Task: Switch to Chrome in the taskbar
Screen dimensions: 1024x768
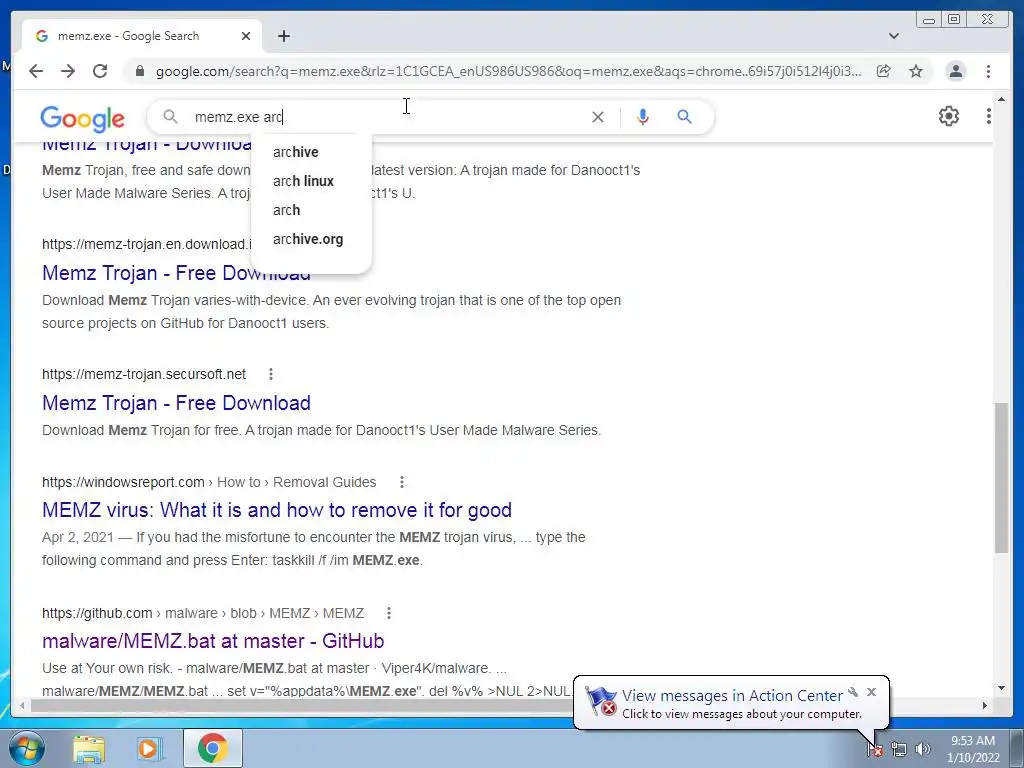Action: coord(212,748)
